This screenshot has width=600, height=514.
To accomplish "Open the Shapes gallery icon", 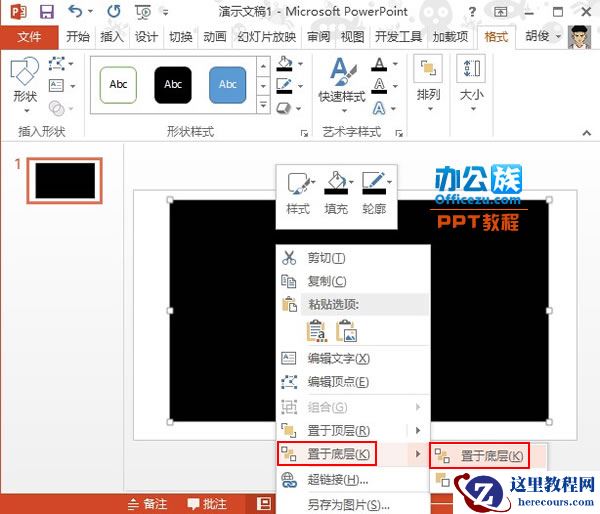I will [x=24, y=71].
